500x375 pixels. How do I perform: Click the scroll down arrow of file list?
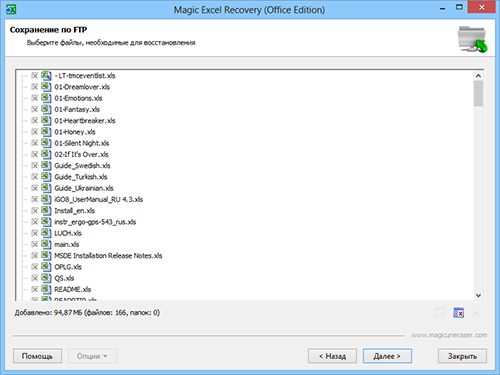[x=478, y=295]
